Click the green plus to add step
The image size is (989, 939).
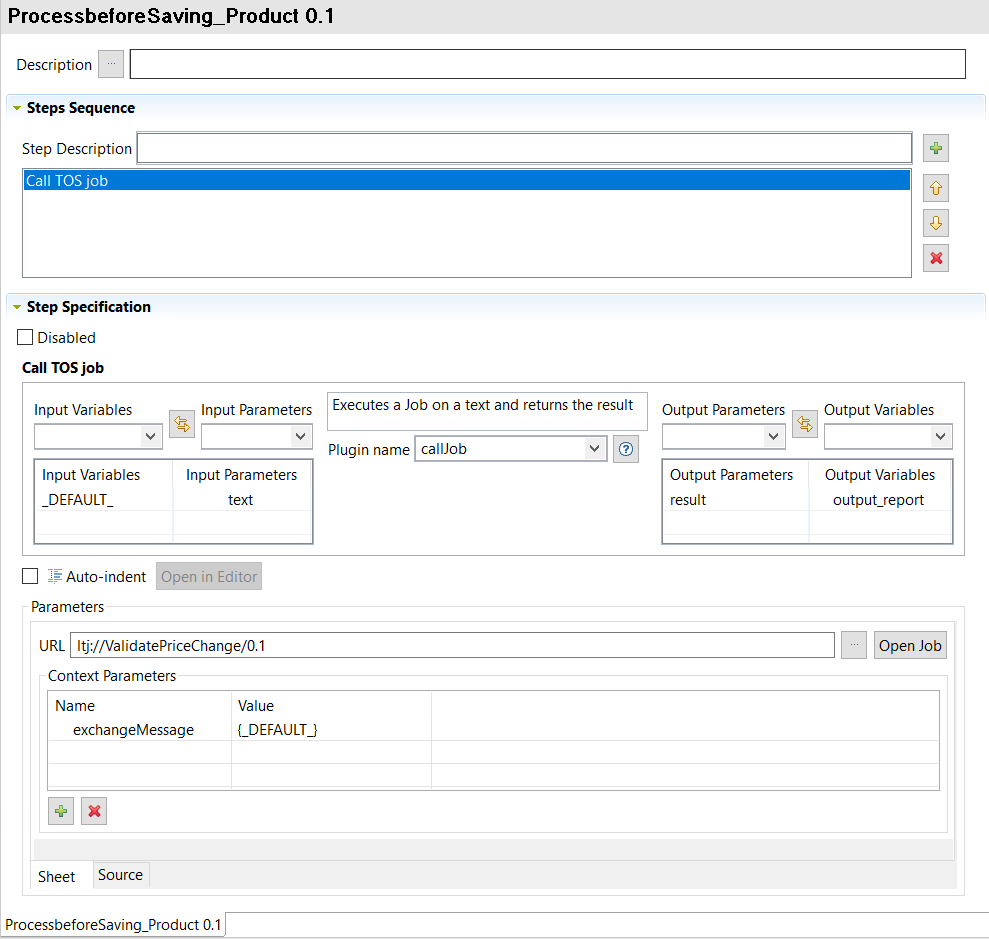tap(935, 149)
